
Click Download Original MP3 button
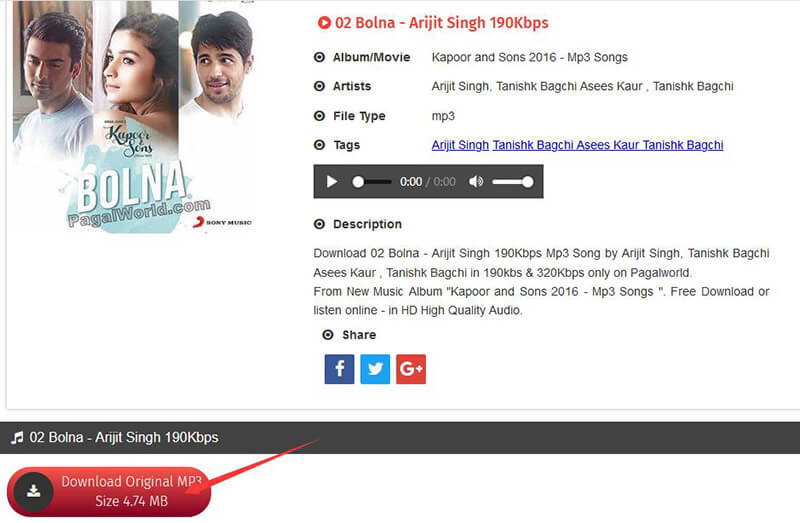coord(109,491)
